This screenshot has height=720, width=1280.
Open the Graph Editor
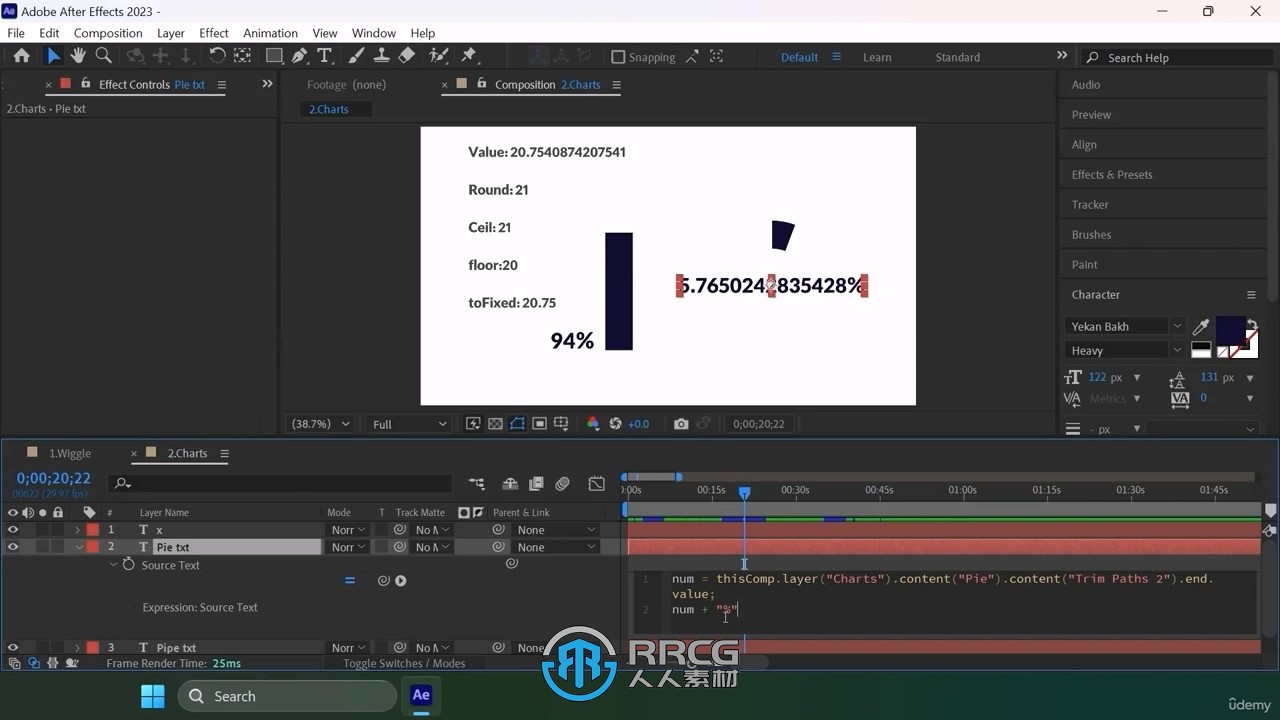pos(597,484)
